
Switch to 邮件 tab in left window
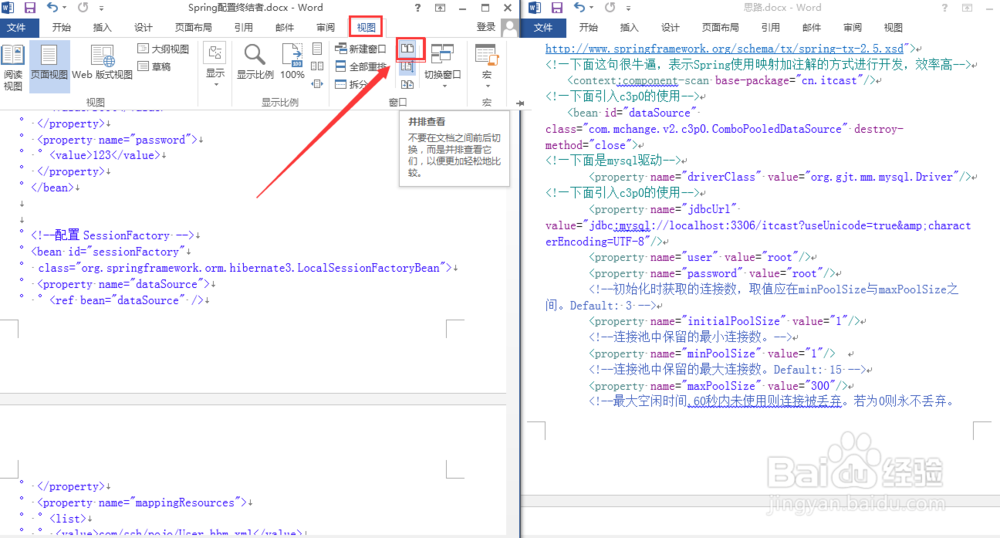[x=284, y=27]
